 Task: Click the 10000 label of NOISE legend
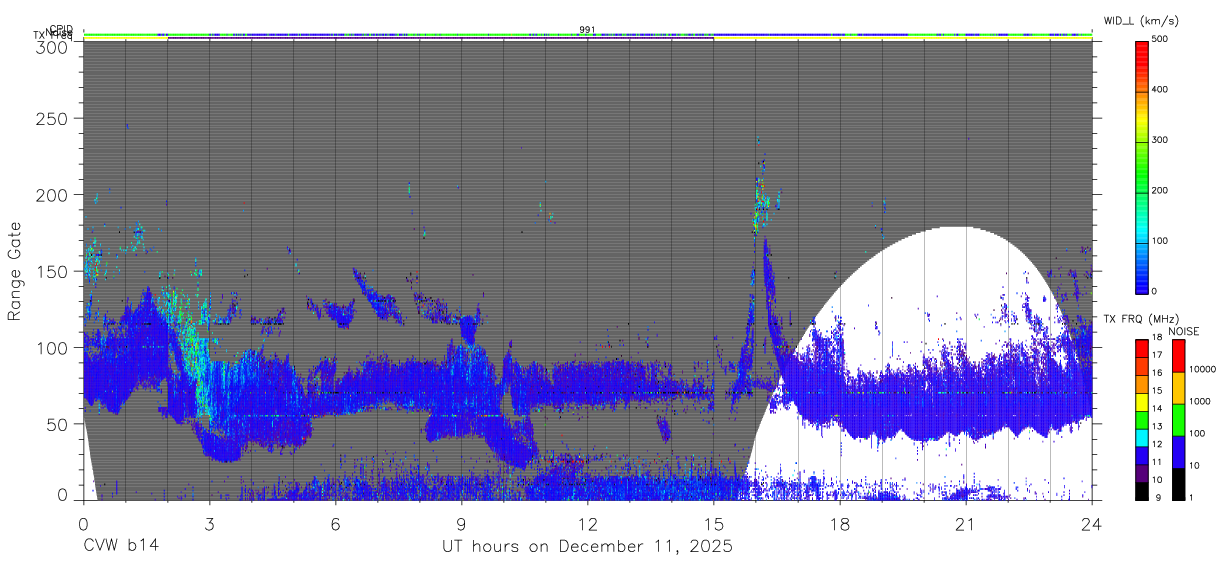pos(1201,370)
